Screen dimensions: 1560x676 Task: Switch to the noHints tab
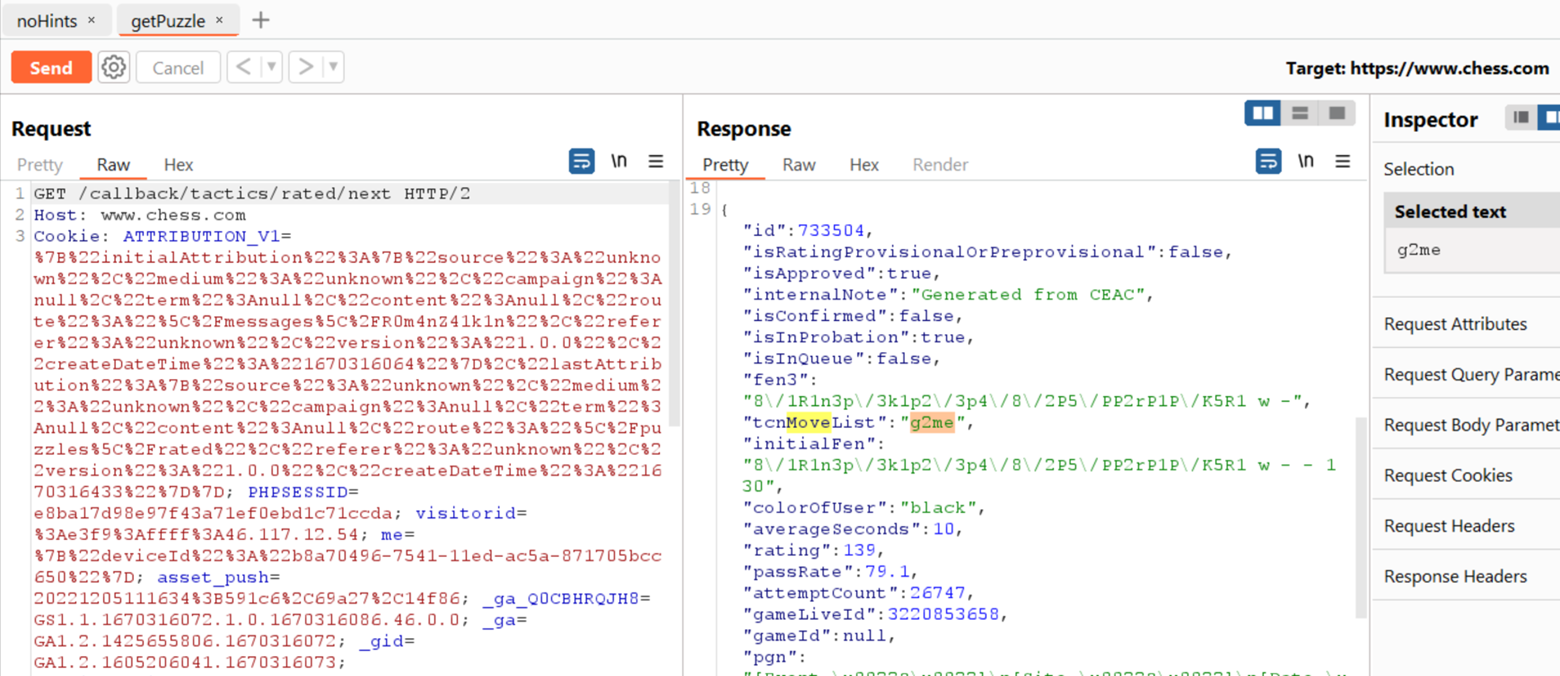pyautogui.click(x=46, y=20)
